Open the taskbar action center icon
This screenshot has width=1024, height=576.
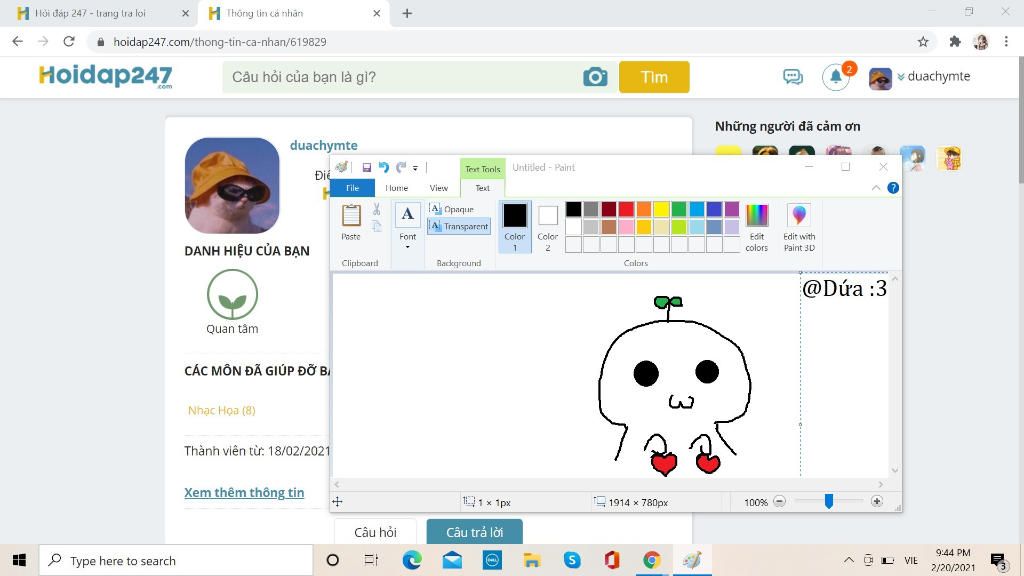click(998, 560)
